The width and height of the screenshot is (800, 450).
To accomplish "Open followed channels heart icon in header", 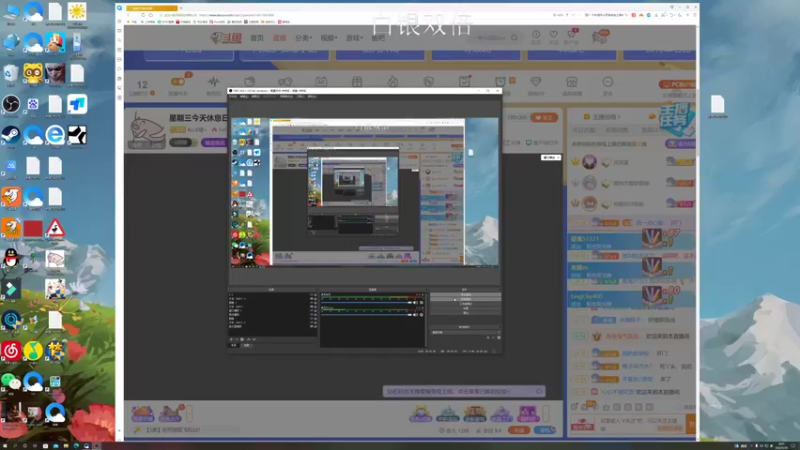I will click(x=554, y=35).
